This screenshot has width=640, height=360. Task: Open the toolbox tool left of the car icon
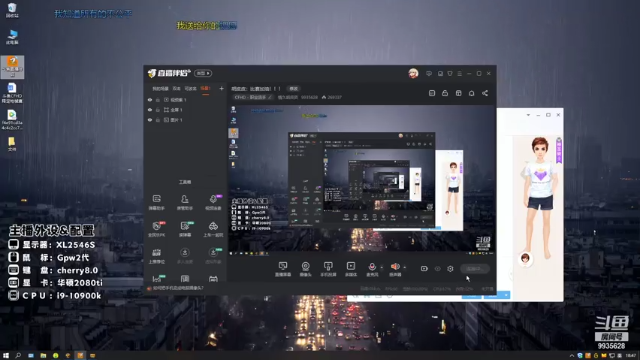pyautogui.click(x=184, y=229)
